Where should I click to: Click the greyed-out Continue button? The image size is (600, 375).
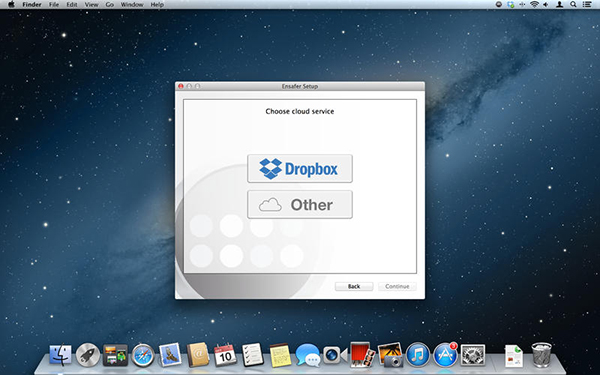(397, 286)
